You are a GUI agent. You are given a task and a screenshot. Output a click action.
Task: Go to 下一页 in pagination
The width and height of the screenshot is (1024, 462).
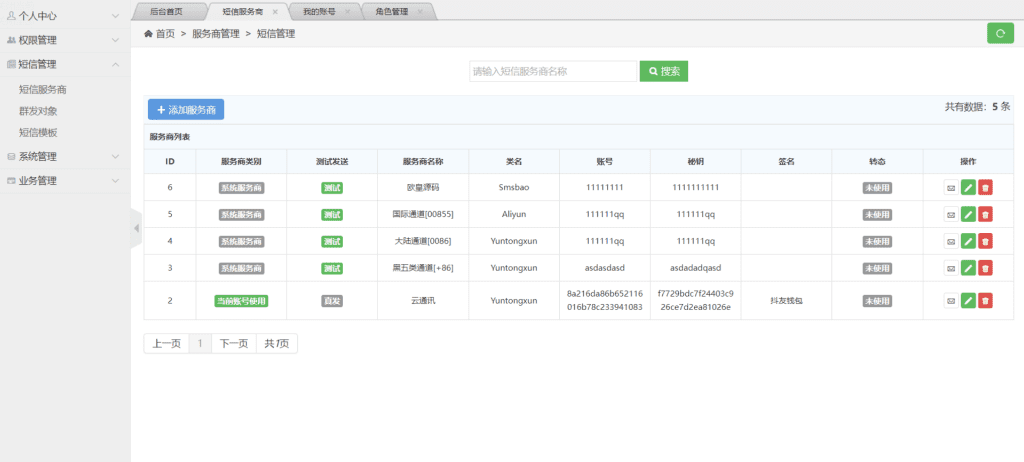(234, 344)
